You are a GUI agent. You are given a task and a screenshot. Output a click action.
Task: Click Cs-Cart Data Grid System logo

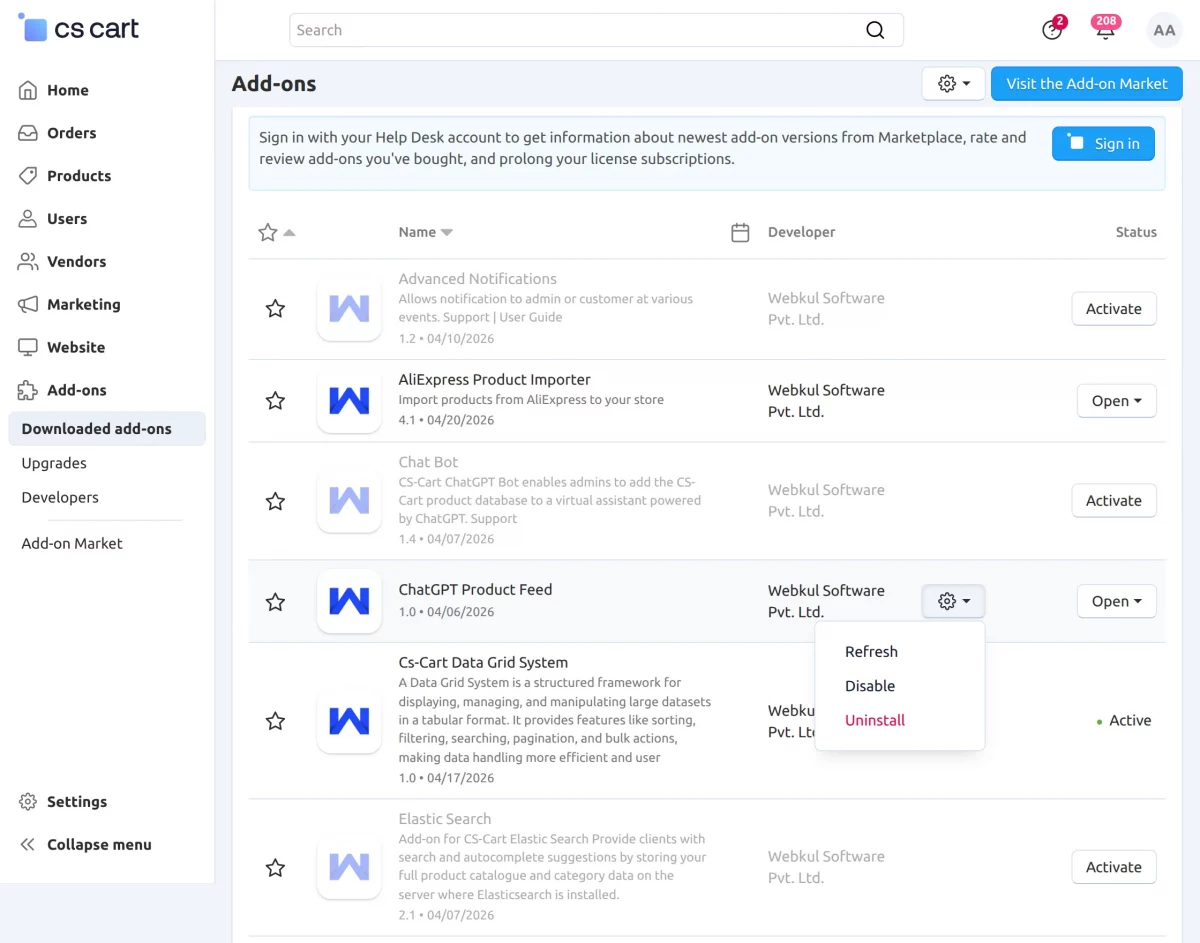[x=349, y=721]
